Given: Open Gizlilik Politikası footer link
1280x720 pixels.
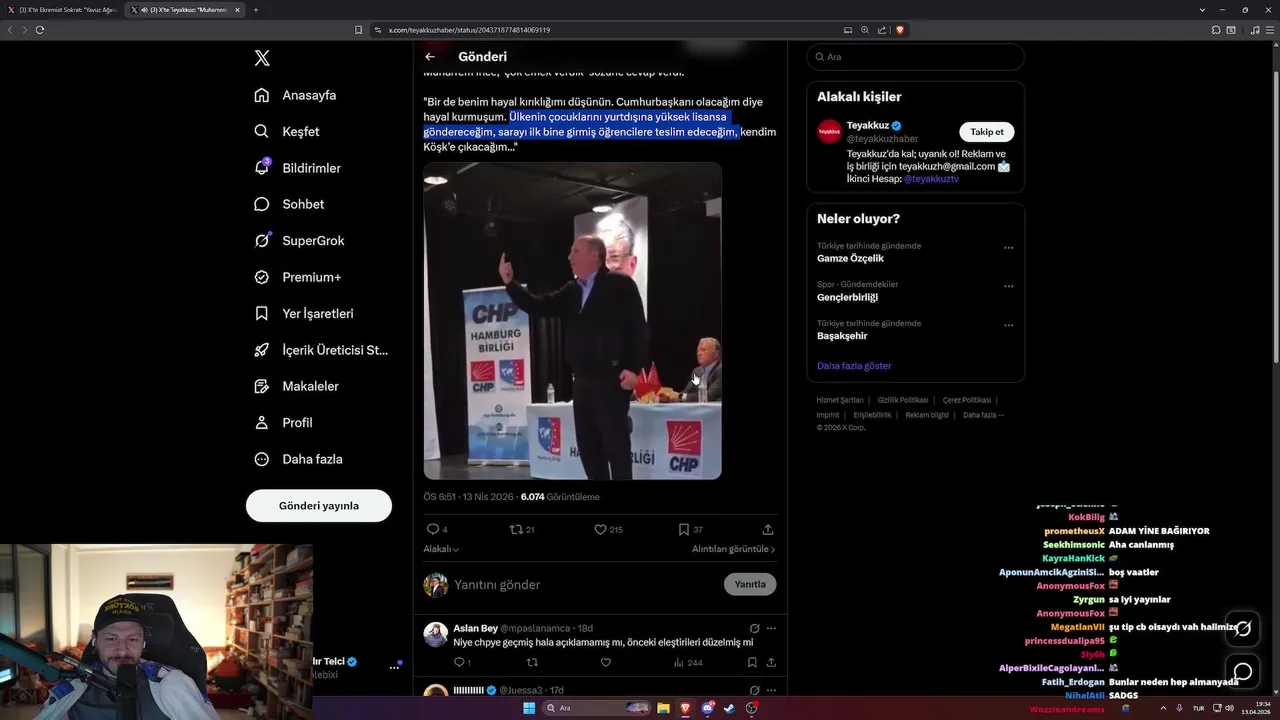Looking at the screenshot, I should (903, 400).
